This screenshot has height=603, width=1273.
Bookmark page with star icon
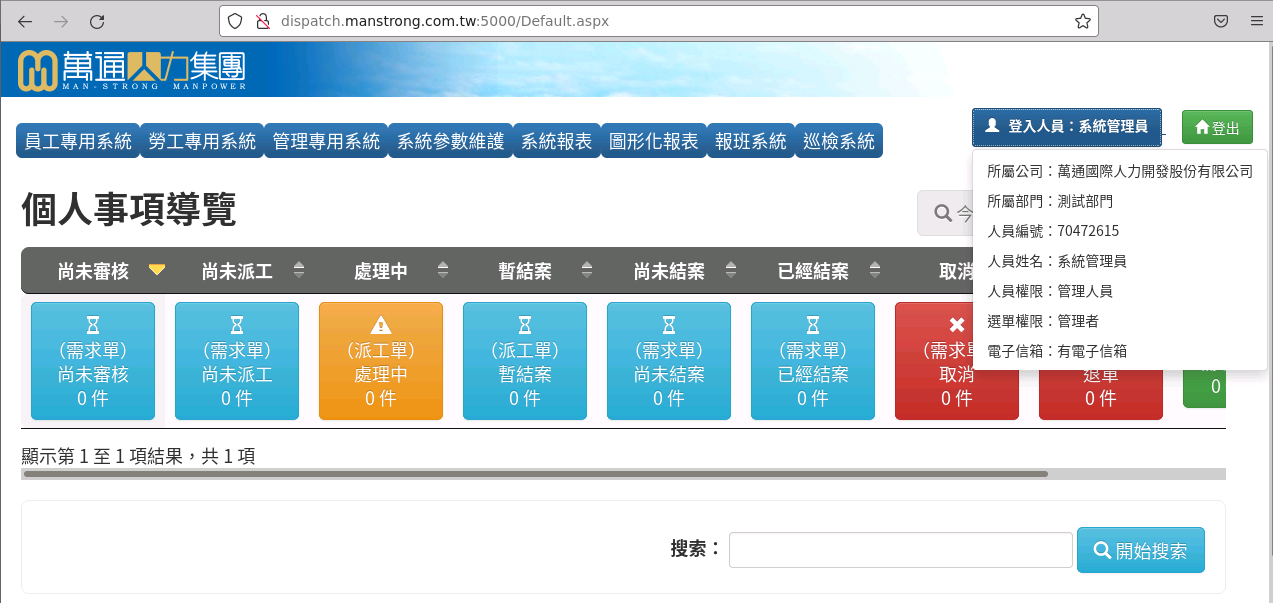(x=1082, y=21)
